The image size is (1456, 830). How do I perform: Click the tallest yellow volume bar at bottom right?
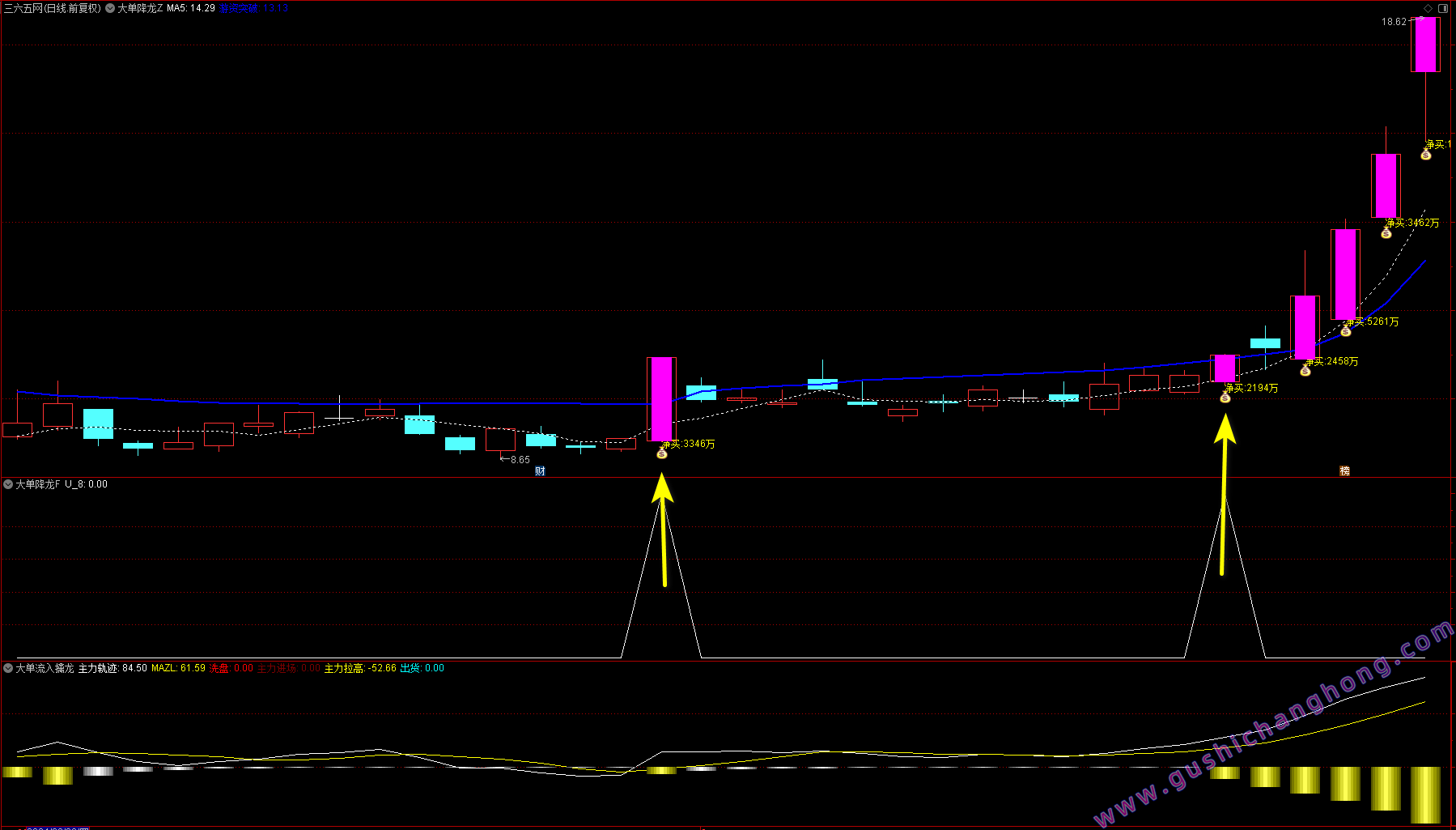tap(1426, 795)
